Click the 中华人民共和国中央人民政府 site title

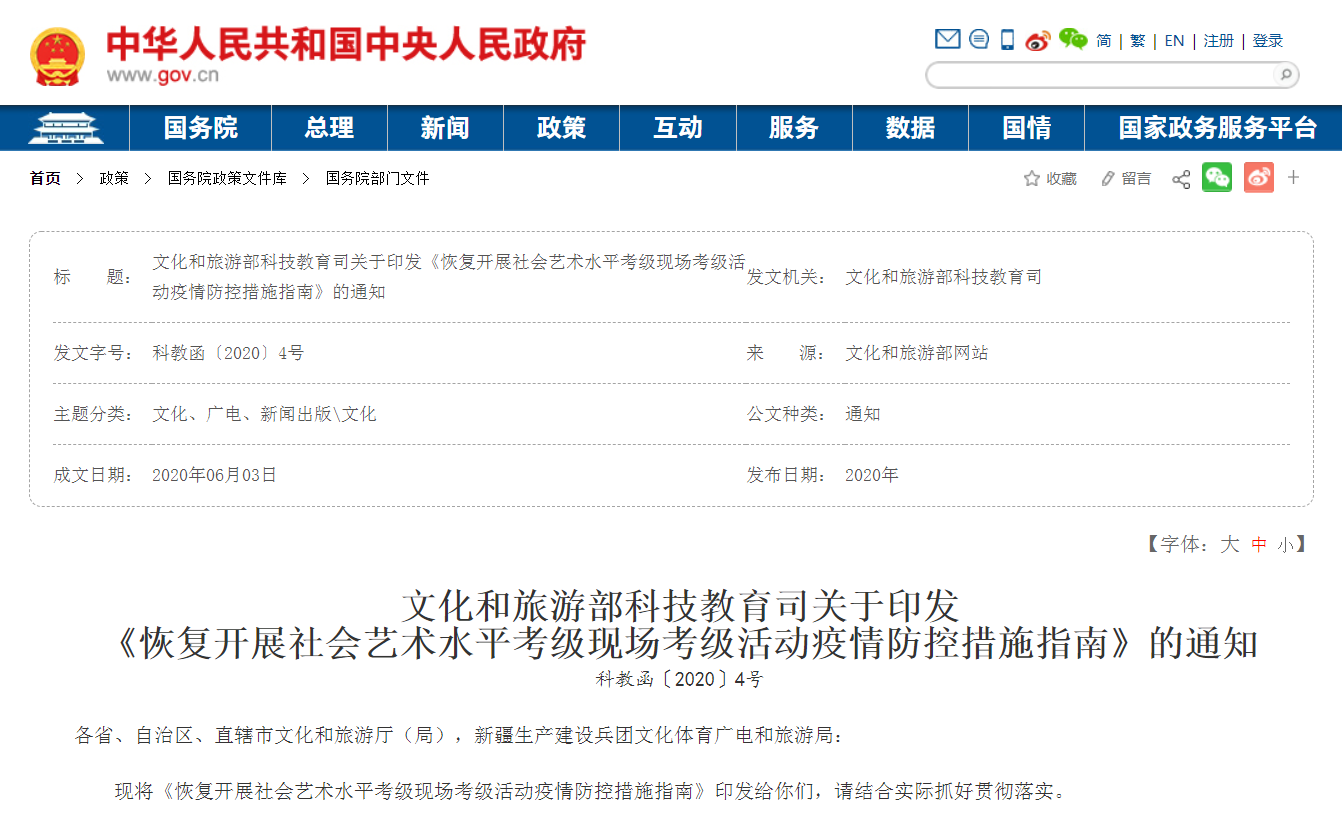(x=346, y=45)
